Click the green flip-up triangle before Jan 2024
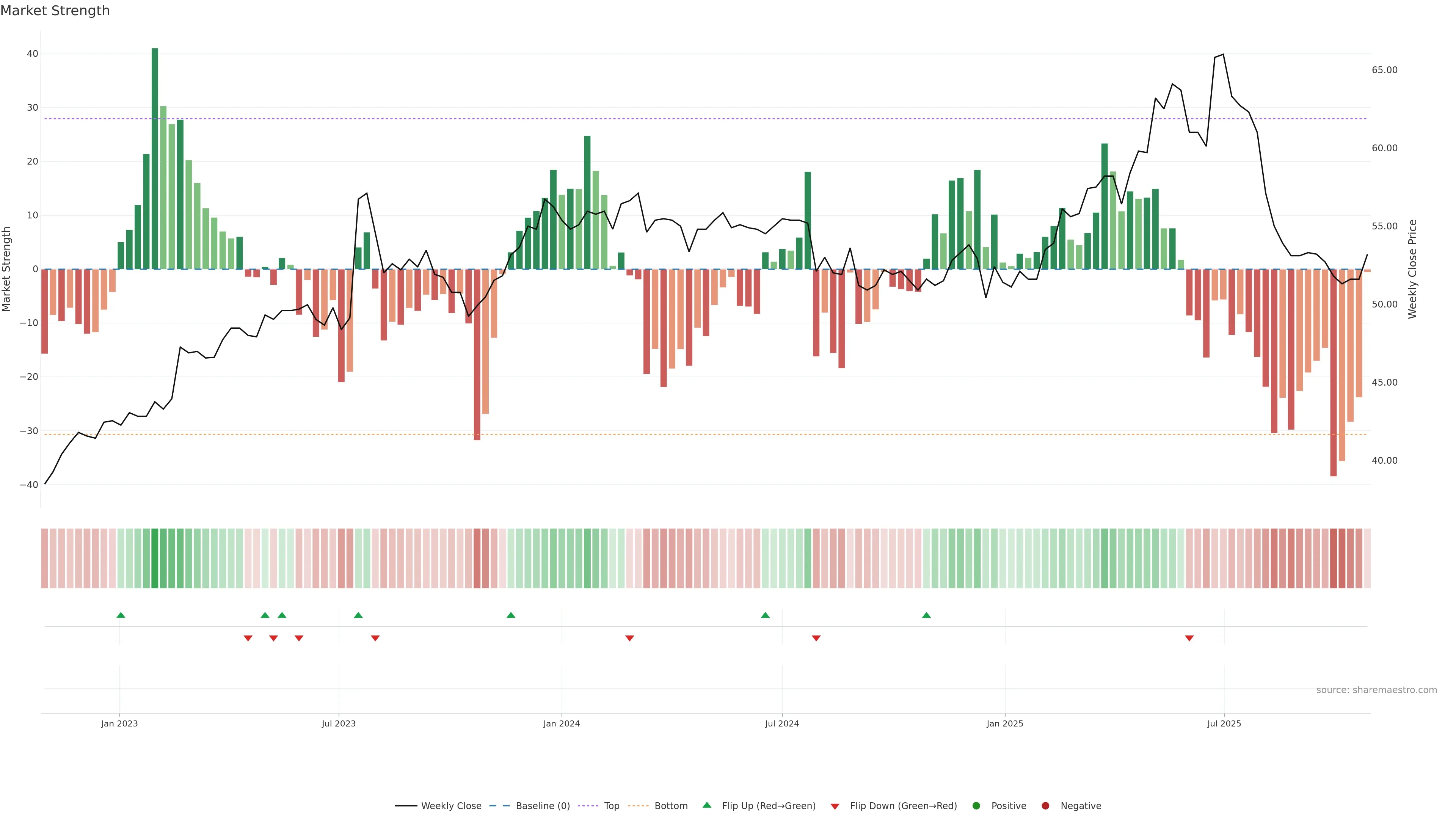The image size is (1456, 819). pyautogui.click(x=511, y=615)
